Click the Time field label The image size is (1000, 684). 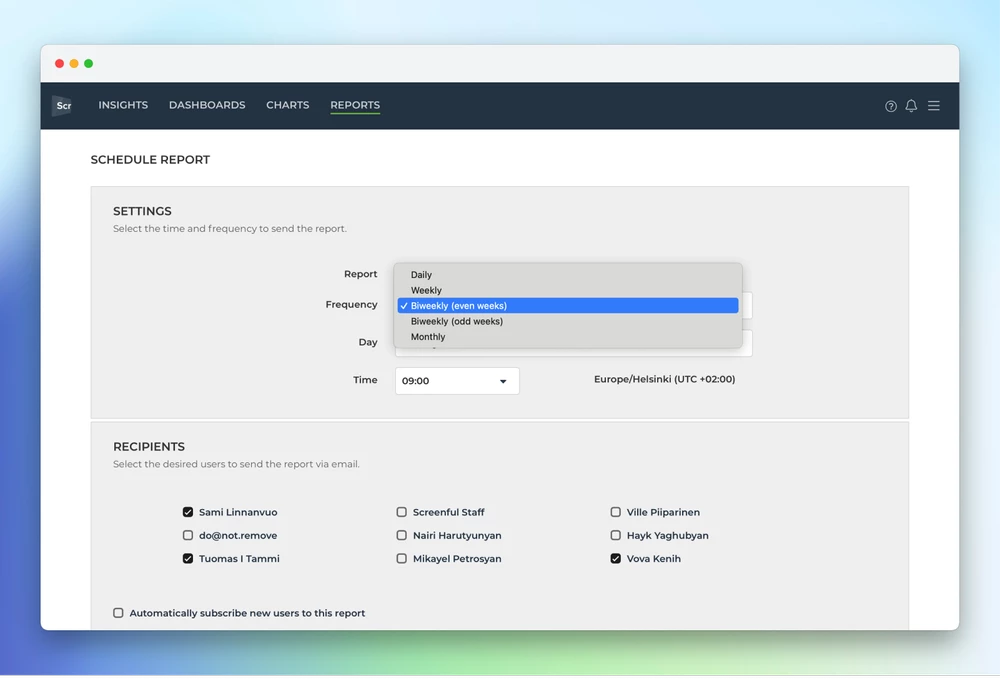365,380
